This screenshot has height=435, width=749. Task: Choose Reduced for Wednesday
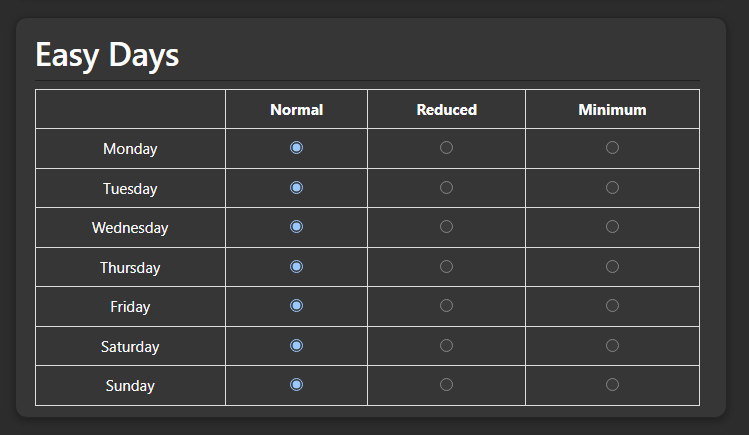[x=446, y=227]
